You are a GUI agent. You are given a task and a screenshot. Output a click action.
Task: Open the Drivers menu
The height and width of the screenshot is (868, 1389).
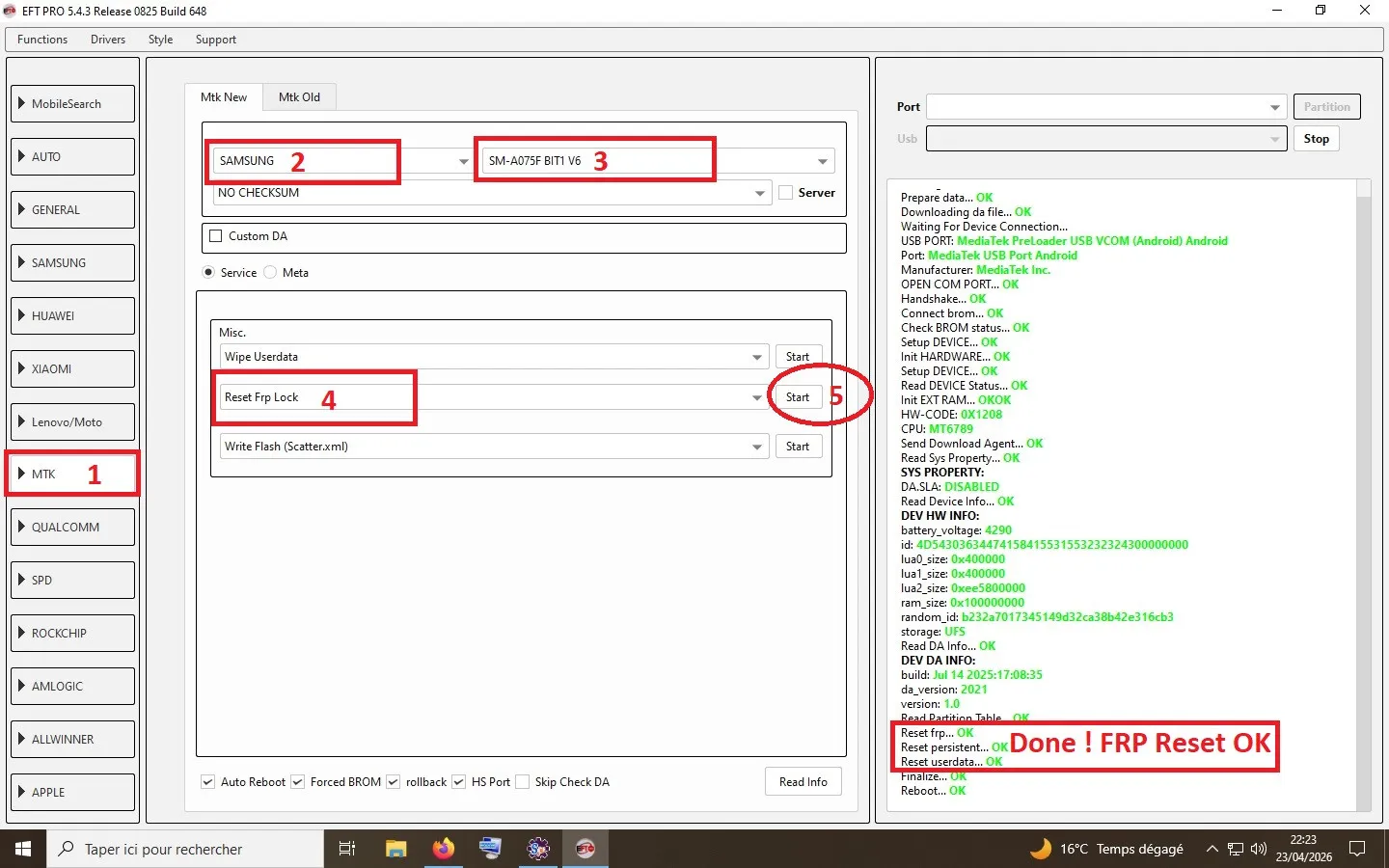pos(108,40)
